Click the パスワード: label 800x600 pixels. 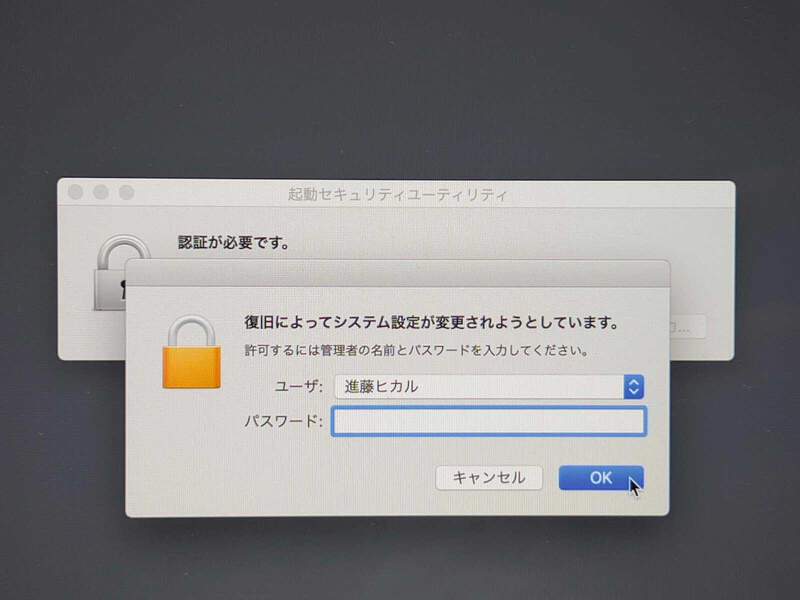pyautogui.click(x=283, y=421)
